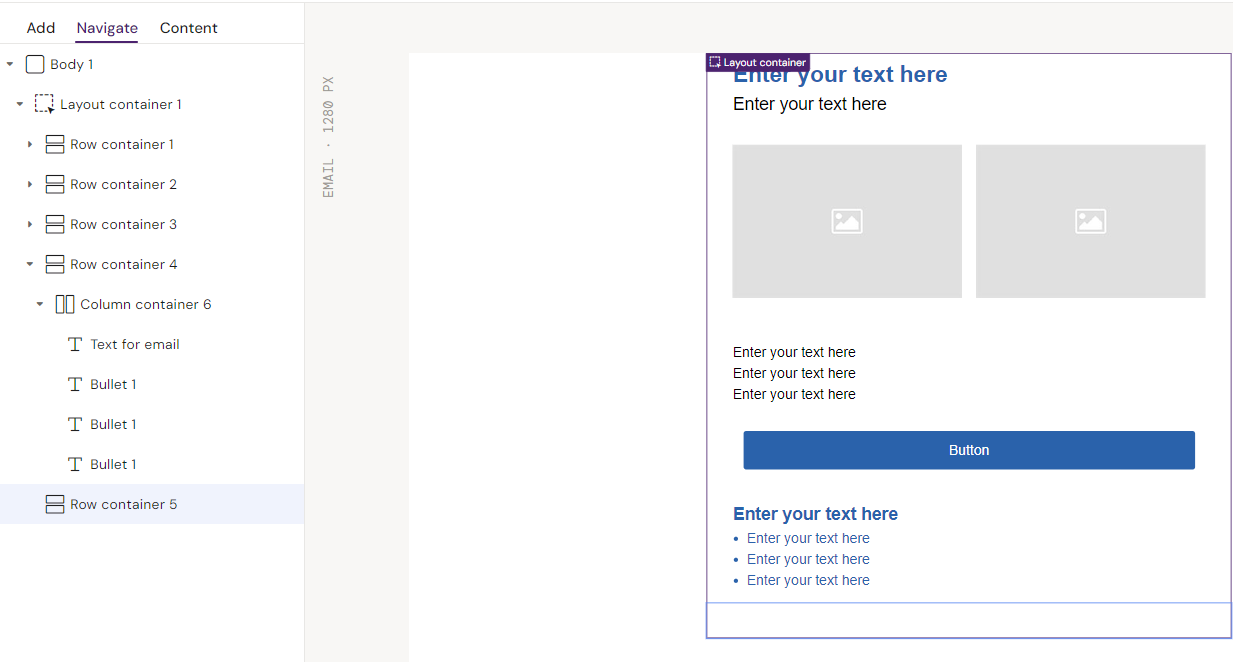This screenshot has width=1233, height=662.
Task: Select the last Bullet 1 tree item
Action: click(113, 464)
